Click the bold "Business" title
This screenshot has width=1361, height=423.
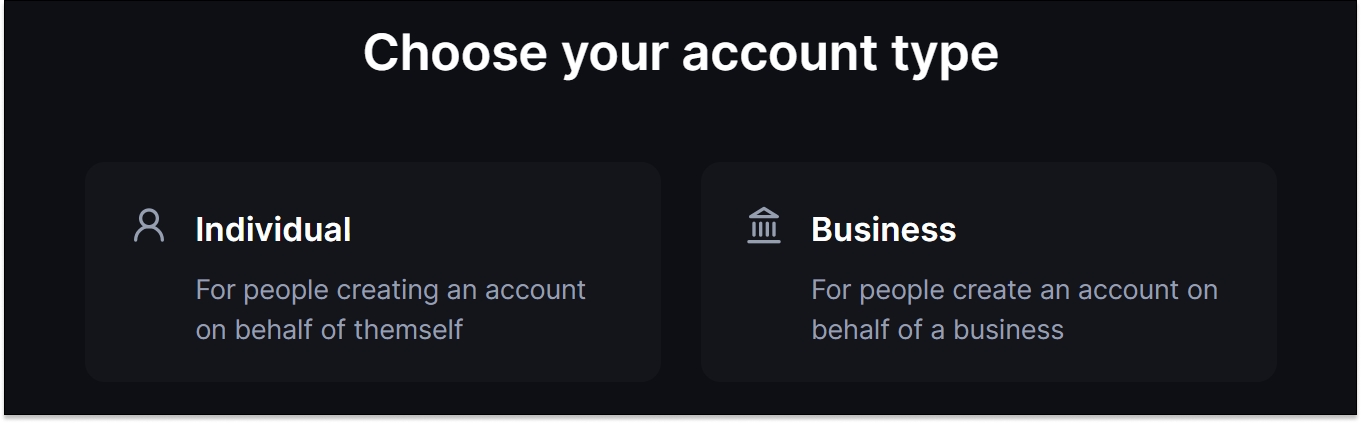pos(883,229)
